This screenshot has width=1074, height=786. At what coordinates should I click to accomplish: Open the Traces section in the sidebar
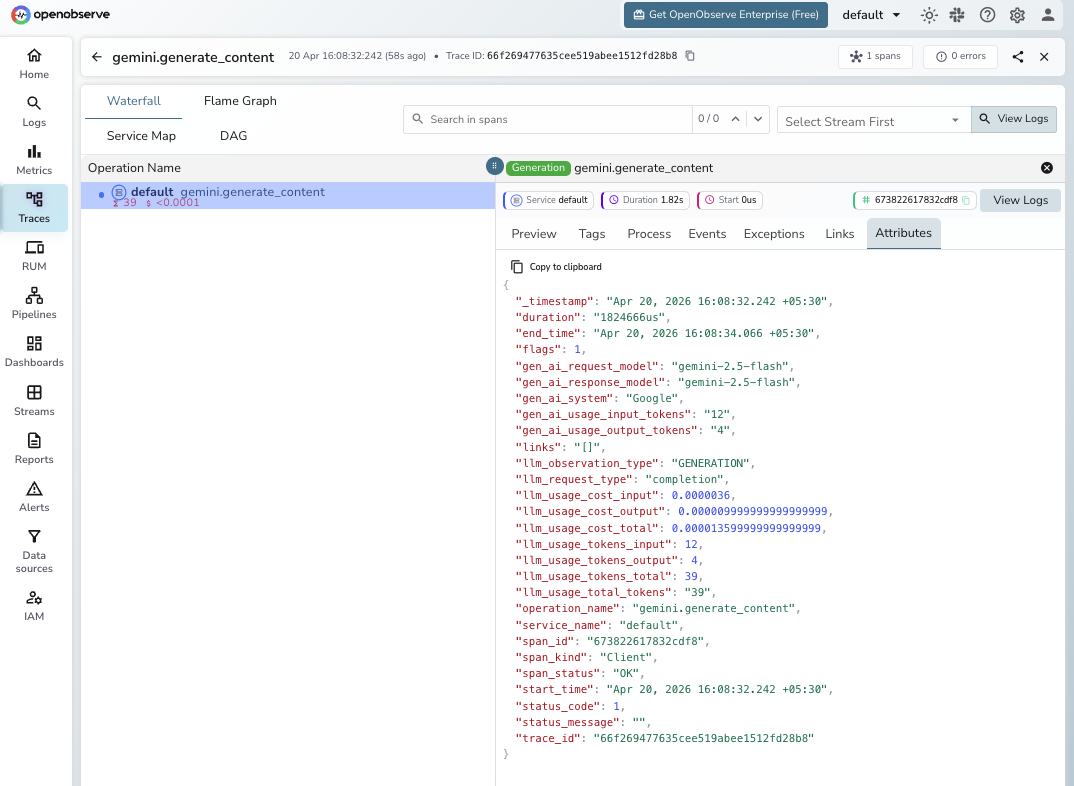click(33, 208)
